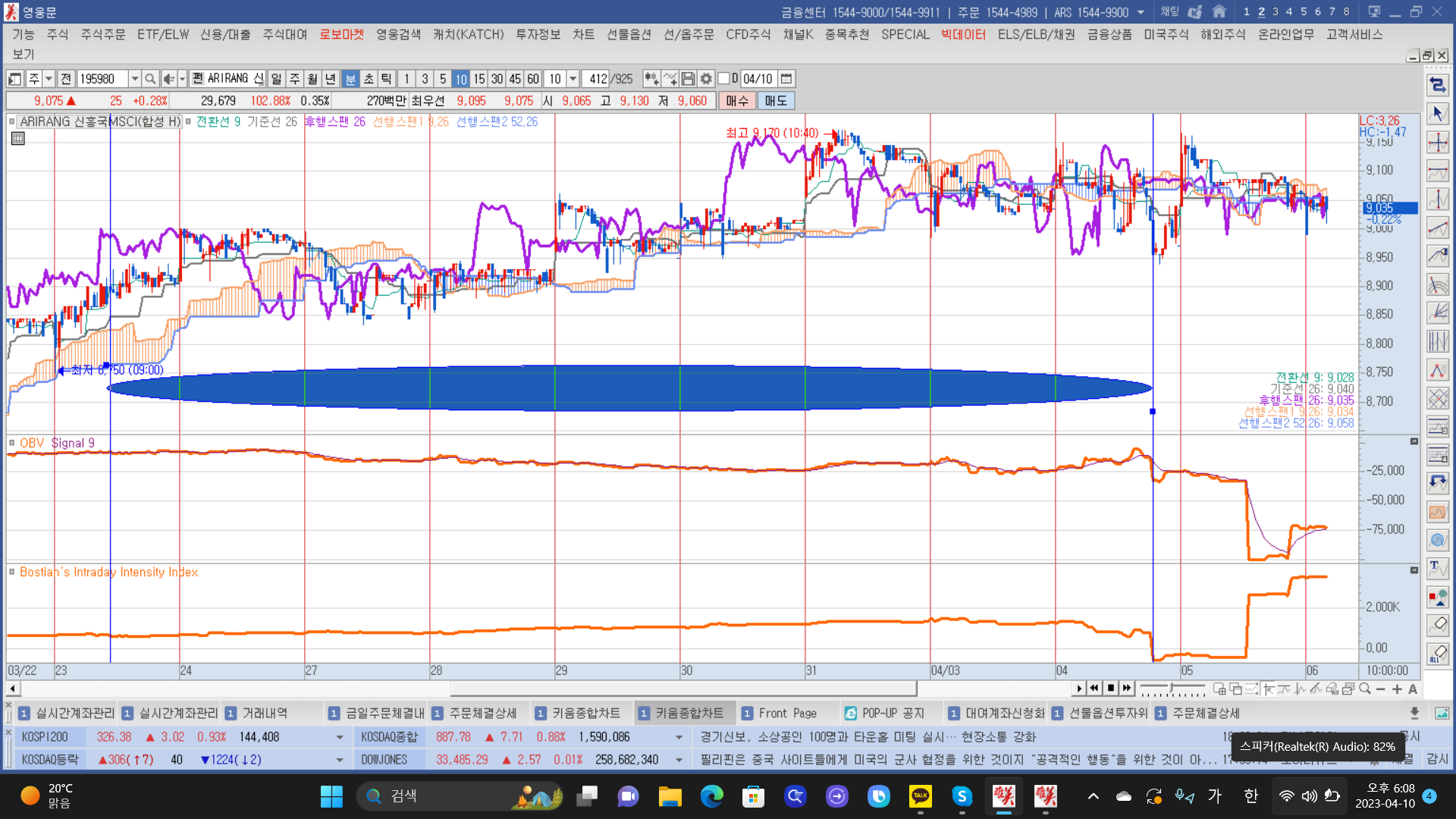
Task: Open the minute interval 10 dropdown arrow
Action: click(x=573, y=79)
